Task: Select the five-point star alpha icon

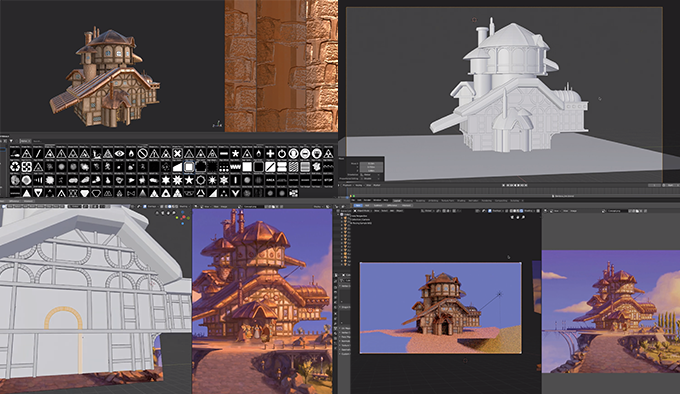Action: tap(189, 180)
